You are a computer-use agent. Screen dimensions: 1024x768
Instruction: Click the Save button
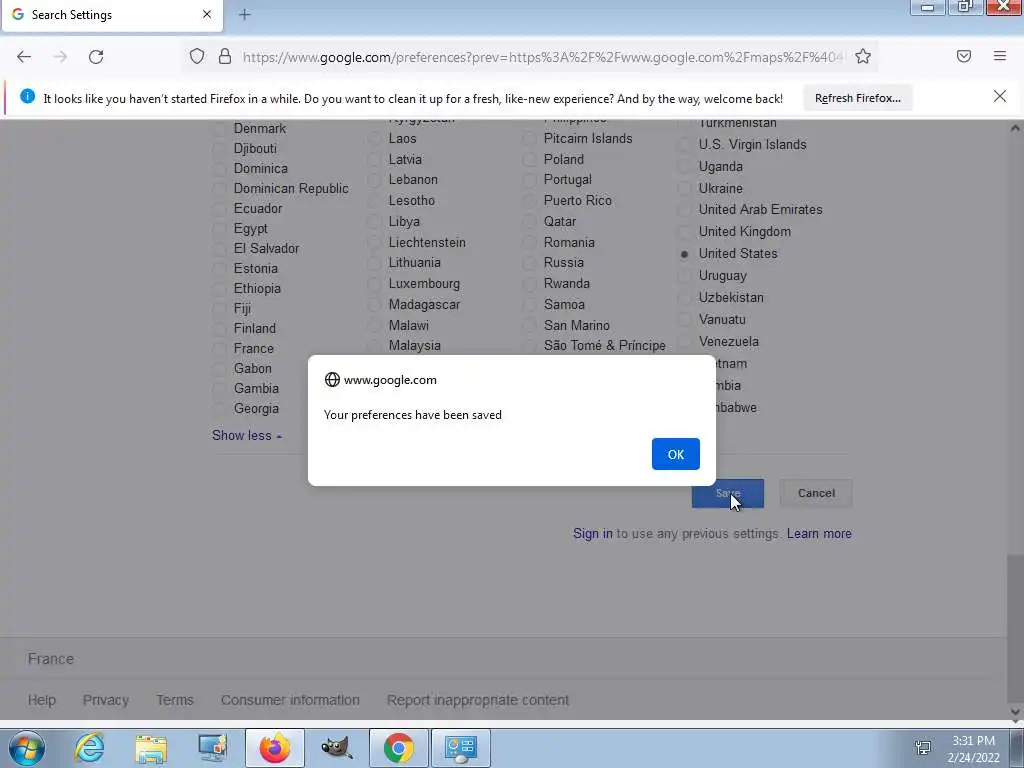728,493
